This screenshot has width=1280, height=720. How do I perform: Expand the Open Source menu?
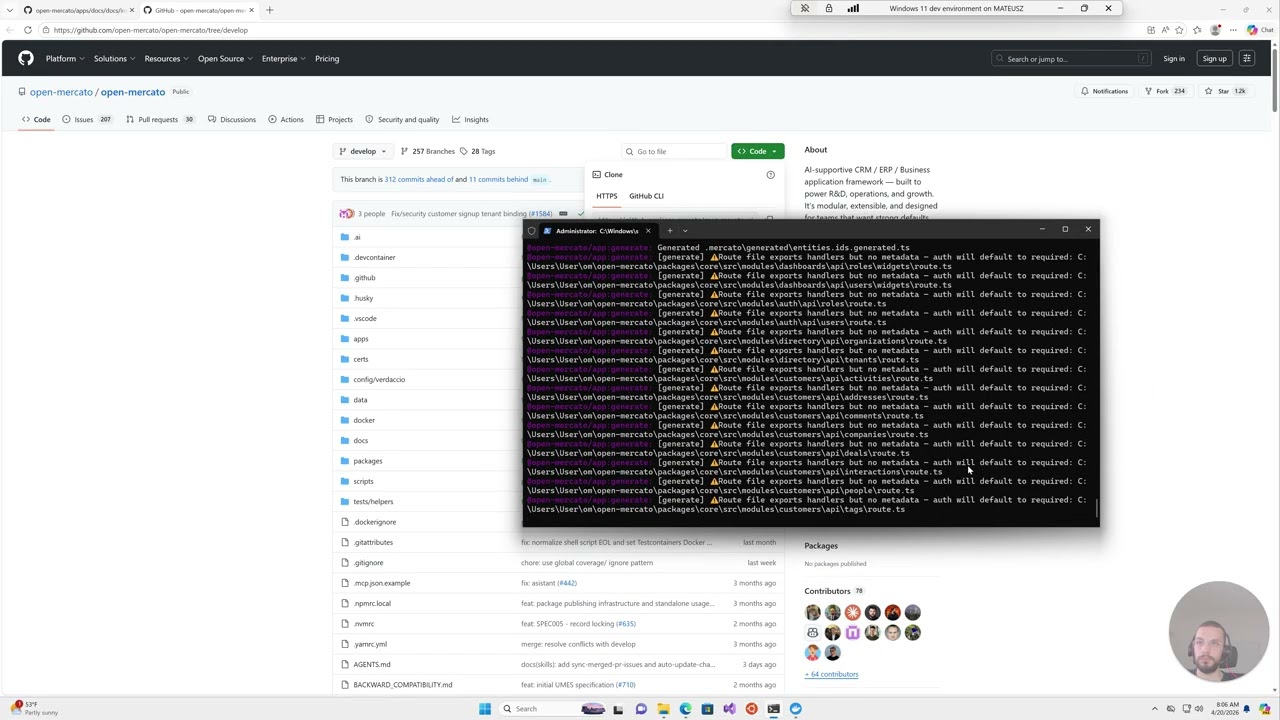coord(225,58)
